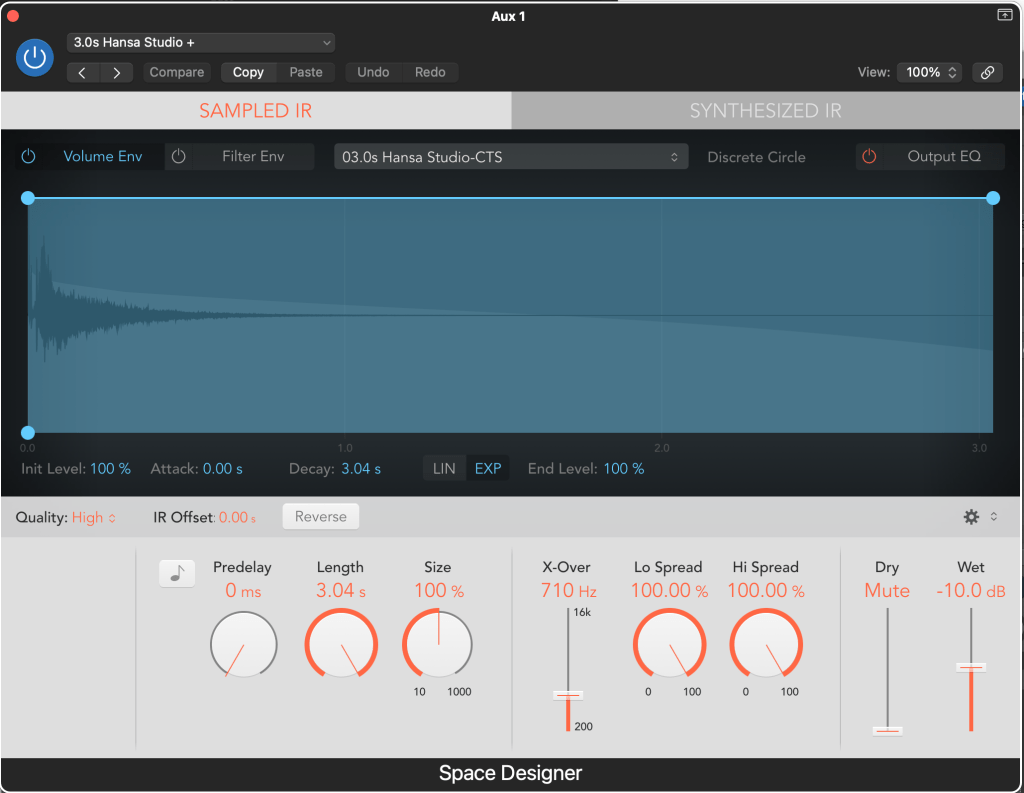This screenshot has height=793, width=1024.
Task: Open the View 100% size dropdown
Action: coord(931,72)
